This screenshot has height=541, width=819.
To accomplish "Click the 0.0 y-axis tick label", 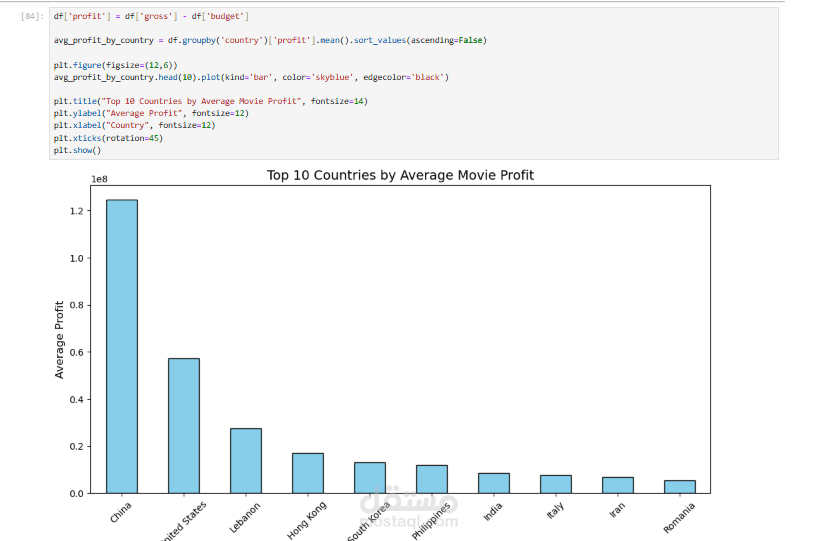I will coord(76,493).
